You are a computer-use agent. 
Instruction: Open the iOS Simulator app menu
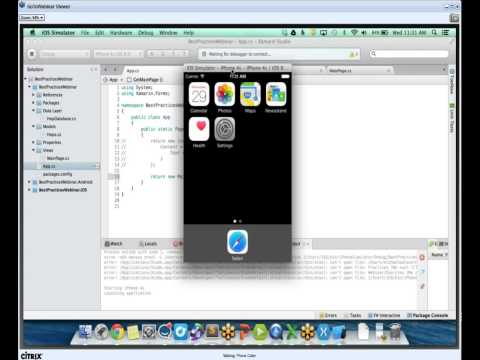(58, 33)
